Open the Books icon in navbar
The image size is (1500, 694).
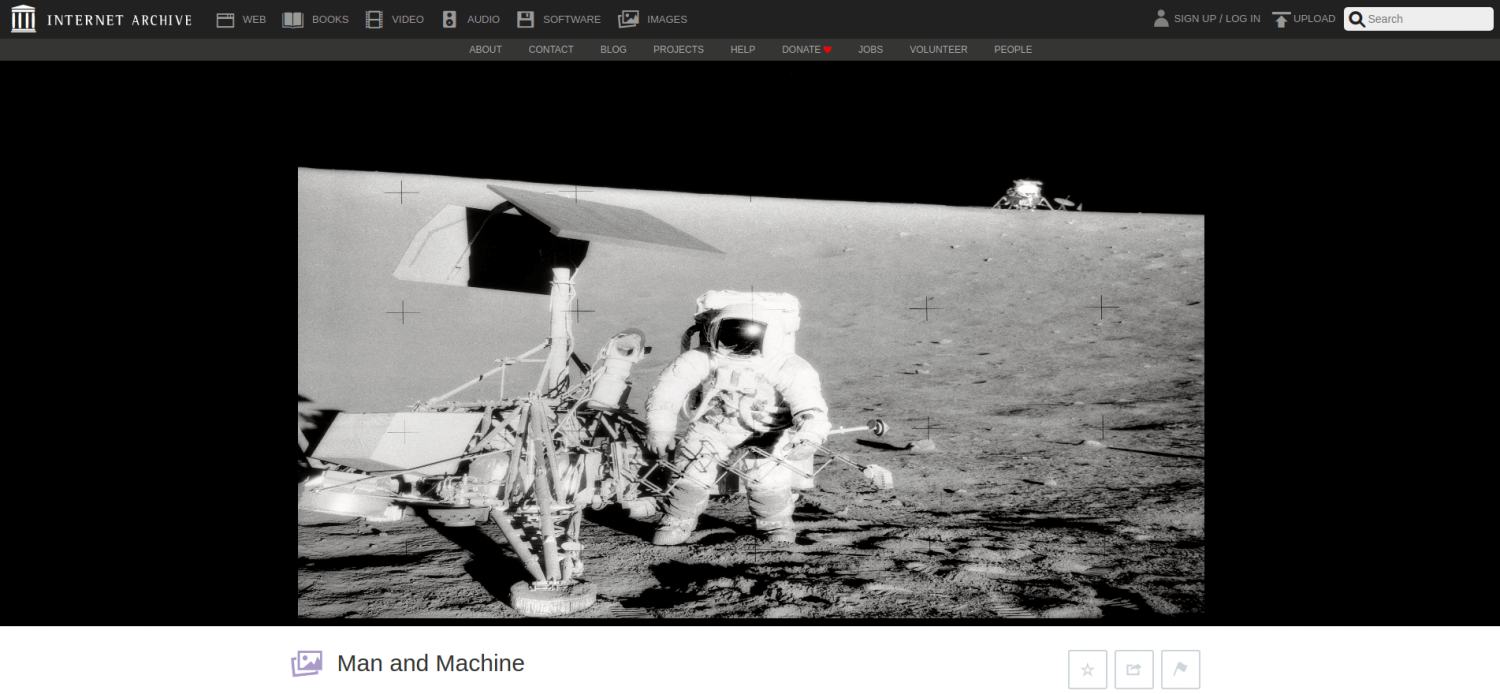(292, 19)
